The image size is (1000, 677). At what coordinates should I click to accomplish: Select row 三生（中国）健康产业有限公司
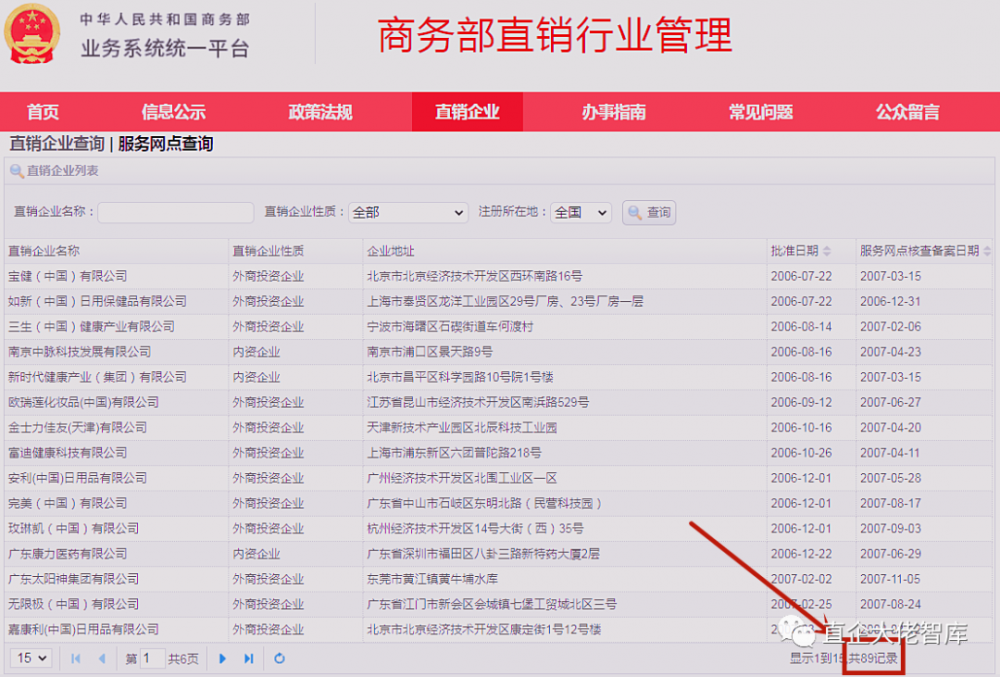coord(499,327)
